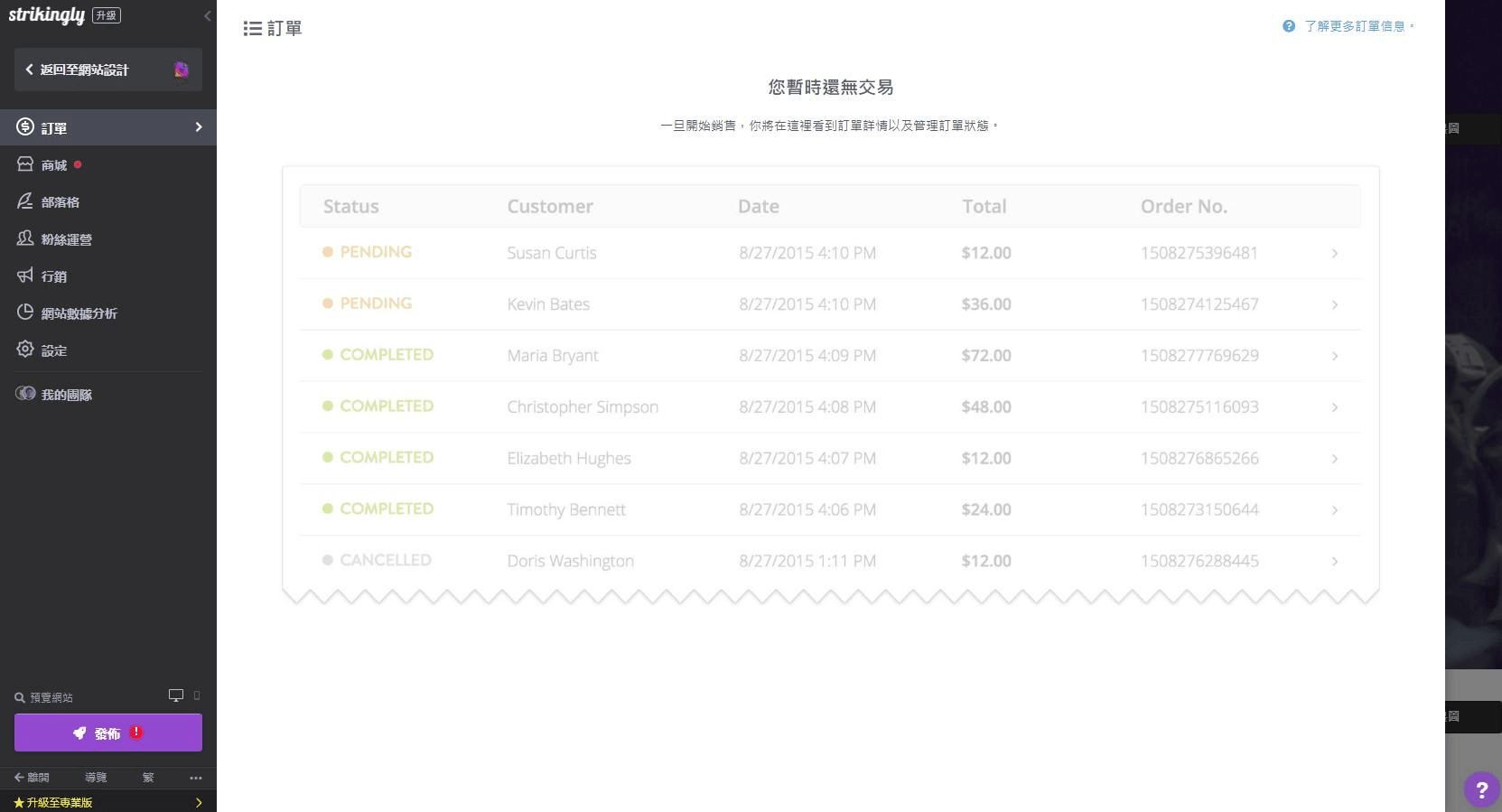The width and height of the screenshot is (1502, 812).
Task: Click the analytics pie chart icon
Action: pyautogui.click(x=25, y=313)
